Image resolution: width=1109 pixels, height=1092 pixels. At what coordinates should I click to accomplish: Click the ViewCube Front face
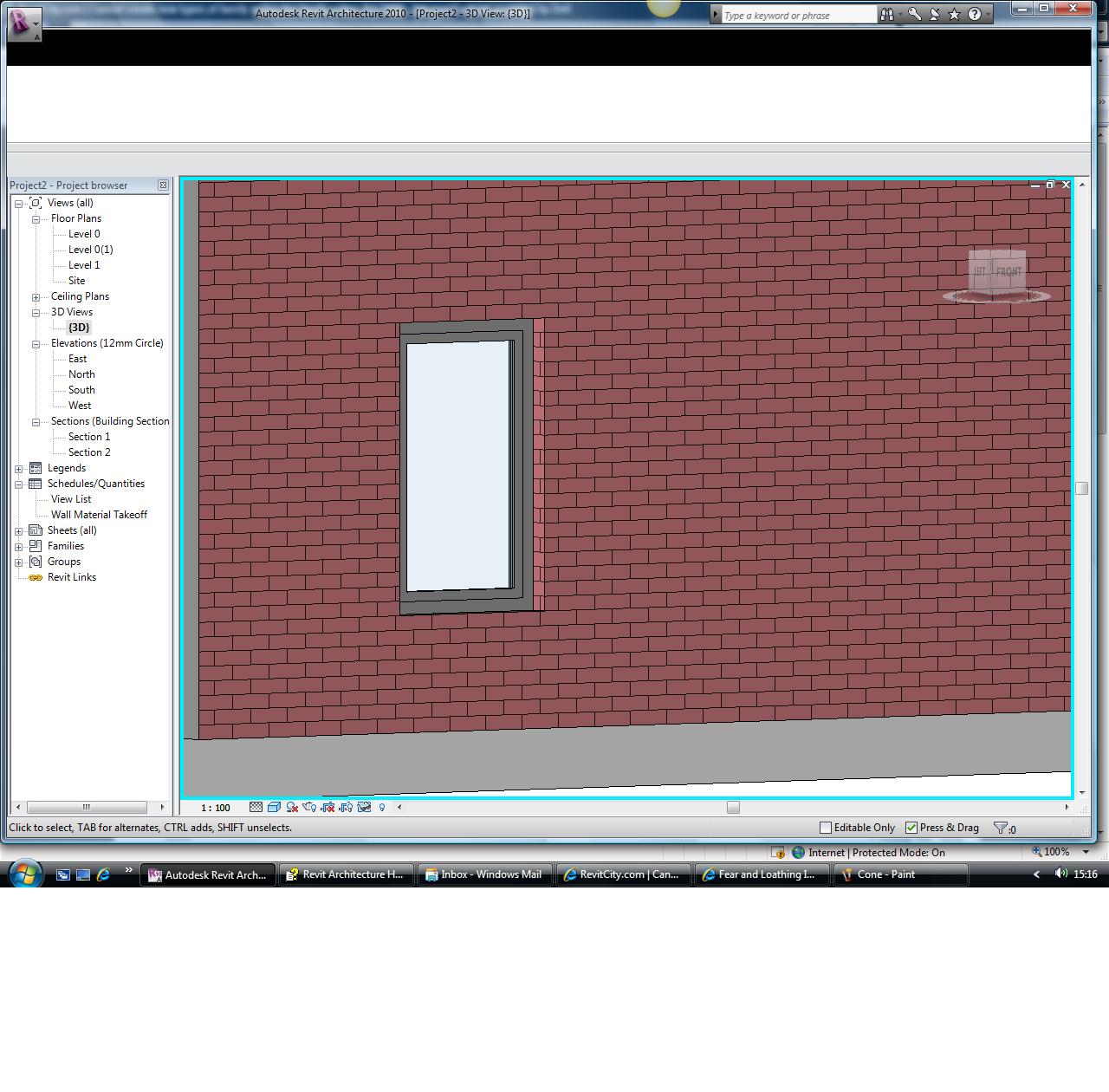(x=1009, y=271)
